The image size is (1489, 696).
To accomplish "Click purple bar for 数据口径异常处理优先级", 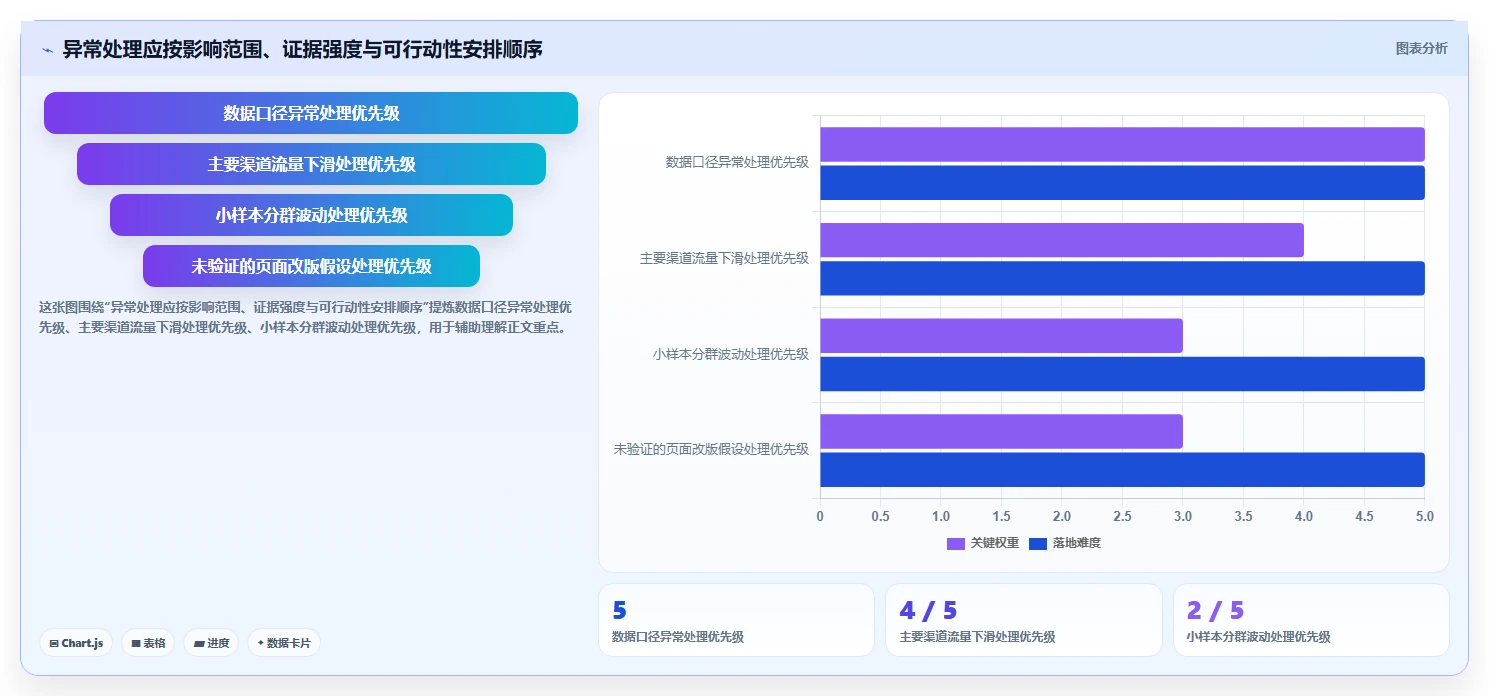I will pyautogui.click(x=1122, y=144).
